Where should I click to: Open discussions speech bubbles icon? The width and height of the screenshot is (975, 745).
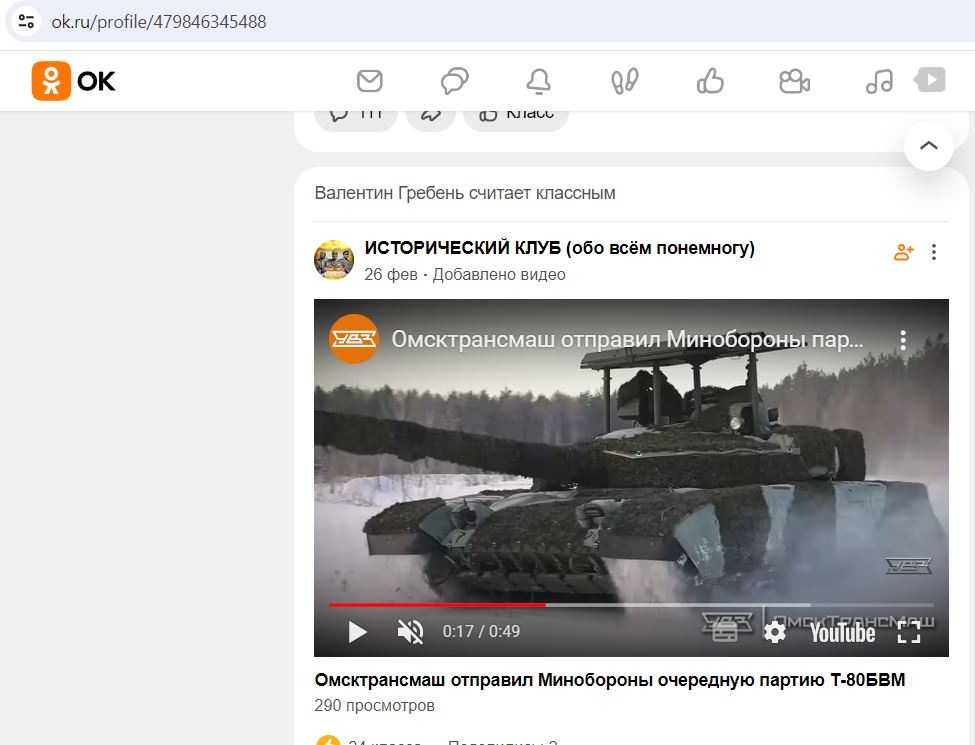pyautogui.click(x=455, y=81)
